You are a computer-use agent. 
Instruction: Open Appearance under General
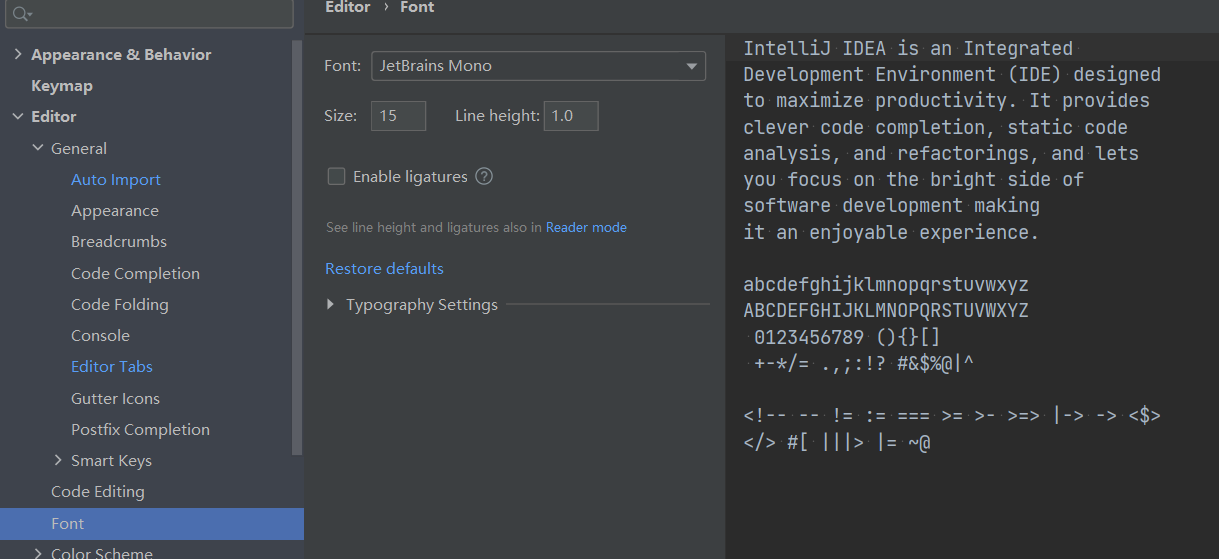coord(115,211)
